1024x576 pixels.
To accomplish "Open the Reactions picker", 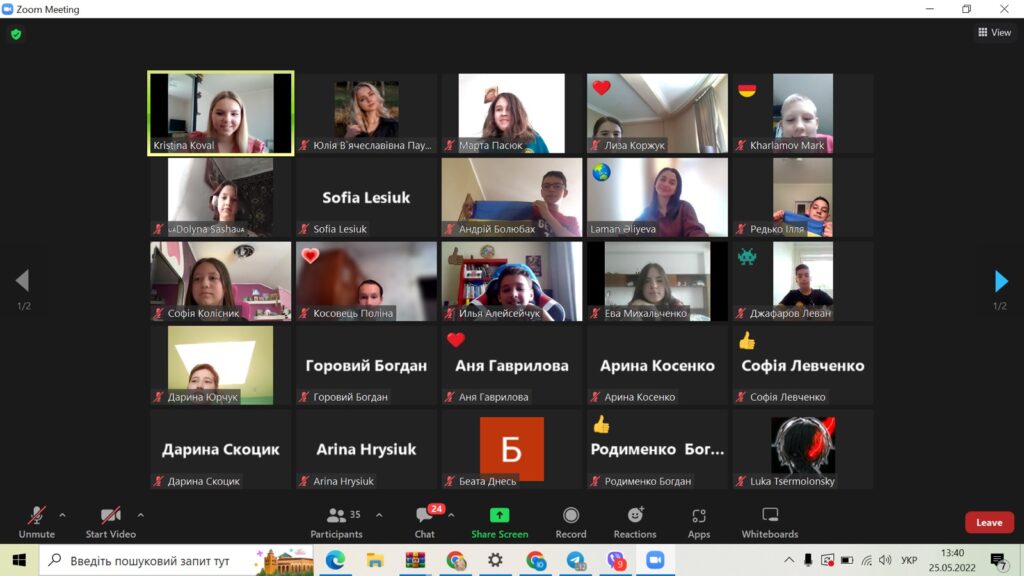I will [635, 520].
